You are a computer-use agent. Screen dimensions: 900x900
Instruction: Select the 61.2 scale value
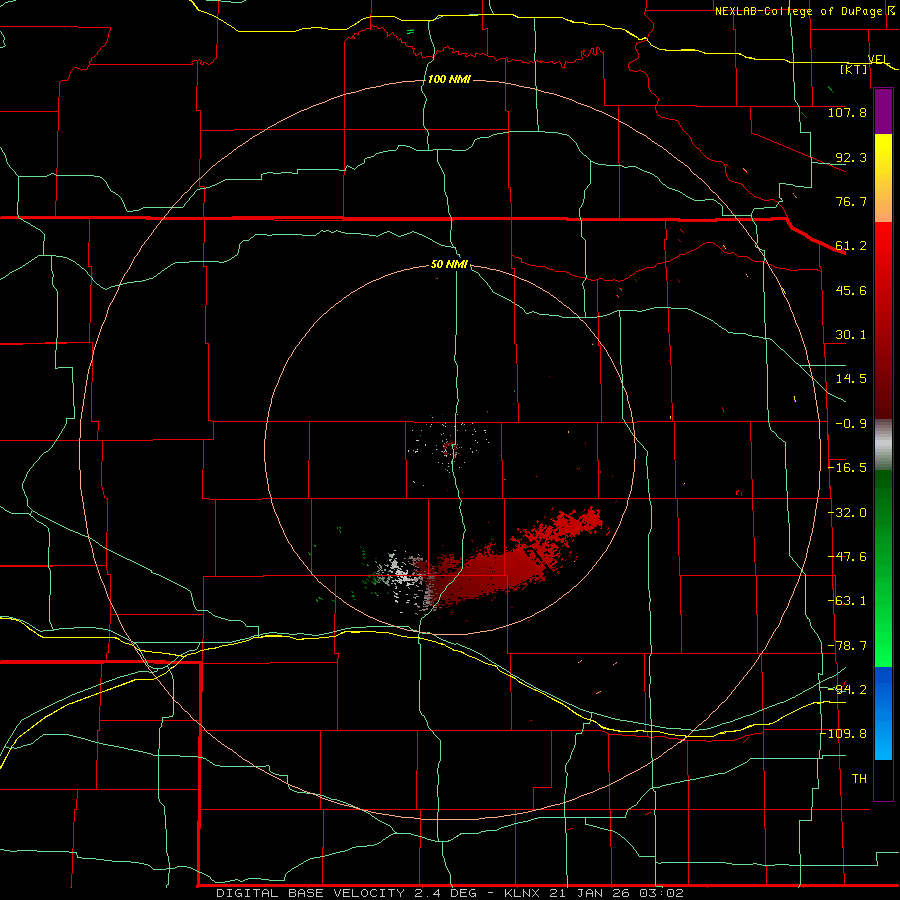click(x=851, y=246)
